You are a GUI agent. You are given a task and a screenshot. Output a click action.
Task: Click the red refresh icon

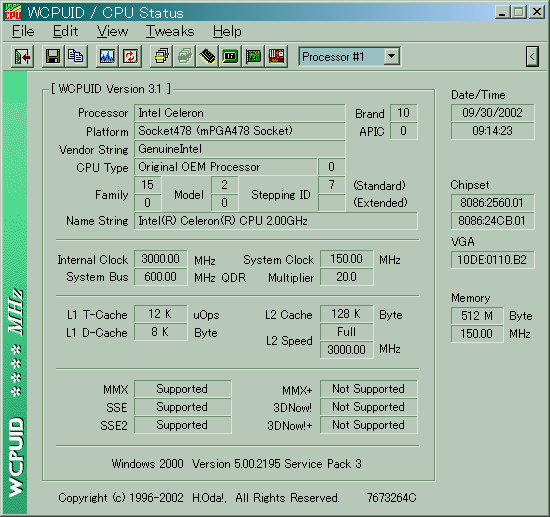tap(130, 56)
